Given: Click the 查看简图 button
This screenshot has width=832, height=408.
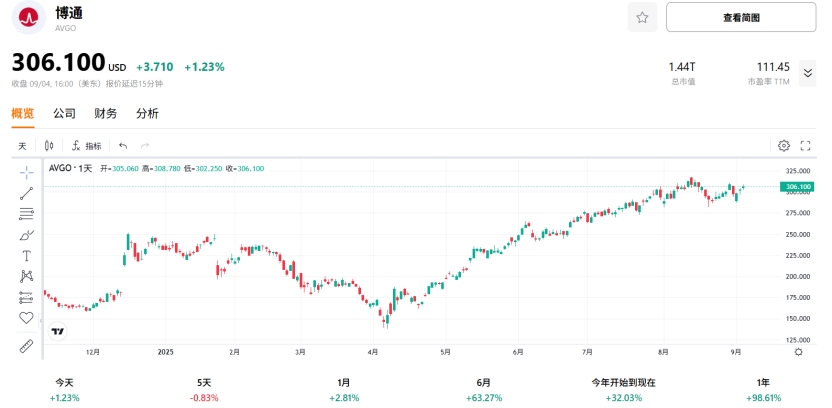Looking at the screenshot, I should click(x=741, y=17).
